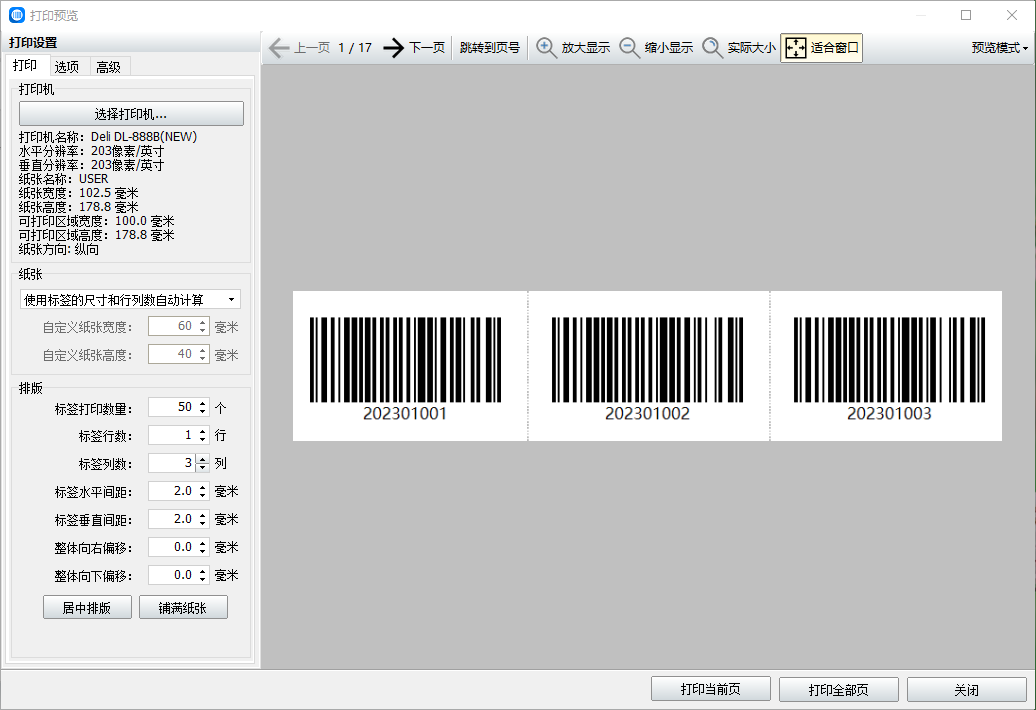Click the 铺满纸张 button
Screen dimensions: 1036x710
(x=183, y=608)
